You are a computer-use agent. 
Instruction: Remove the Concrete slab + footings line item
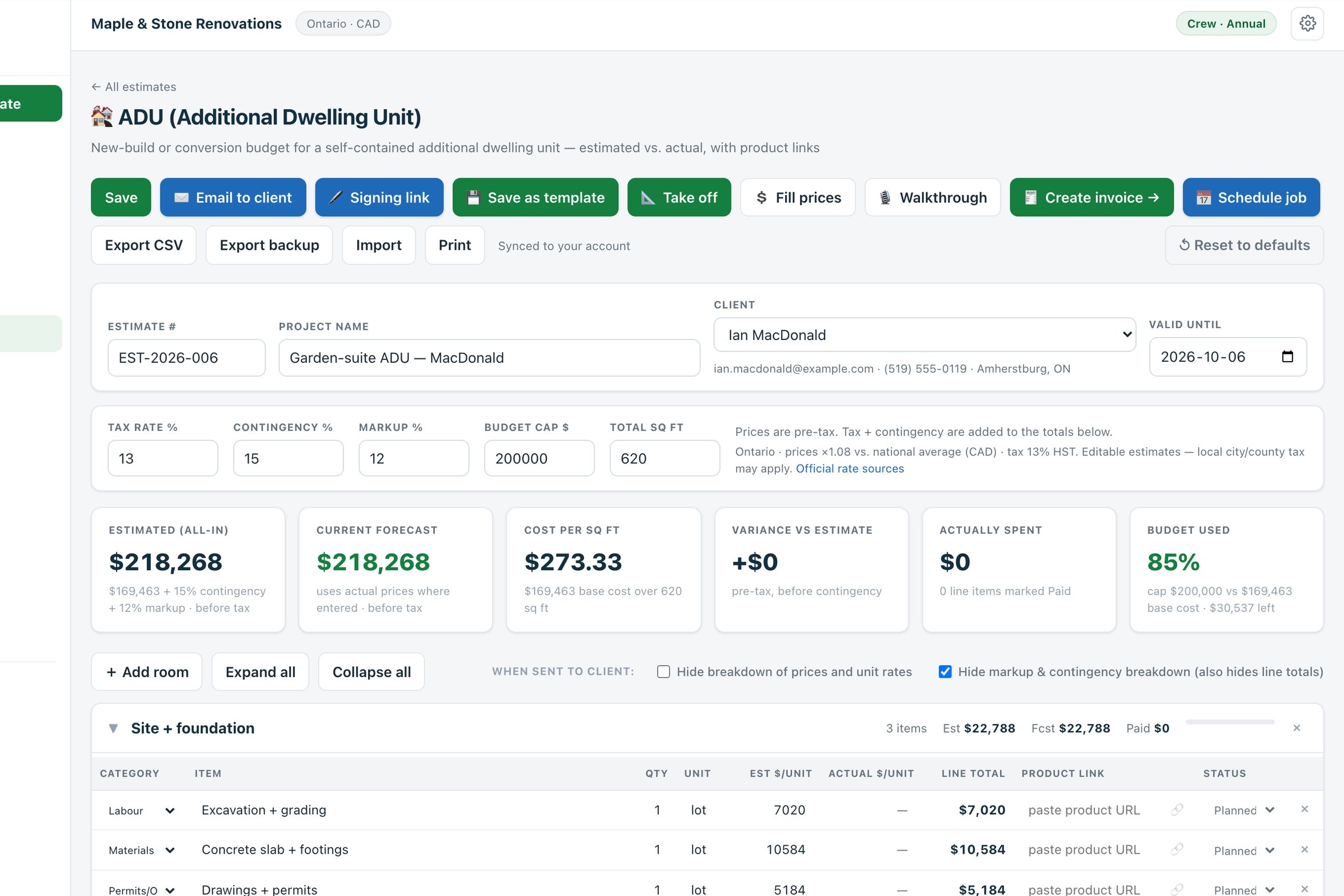[x=1305, y=850]
